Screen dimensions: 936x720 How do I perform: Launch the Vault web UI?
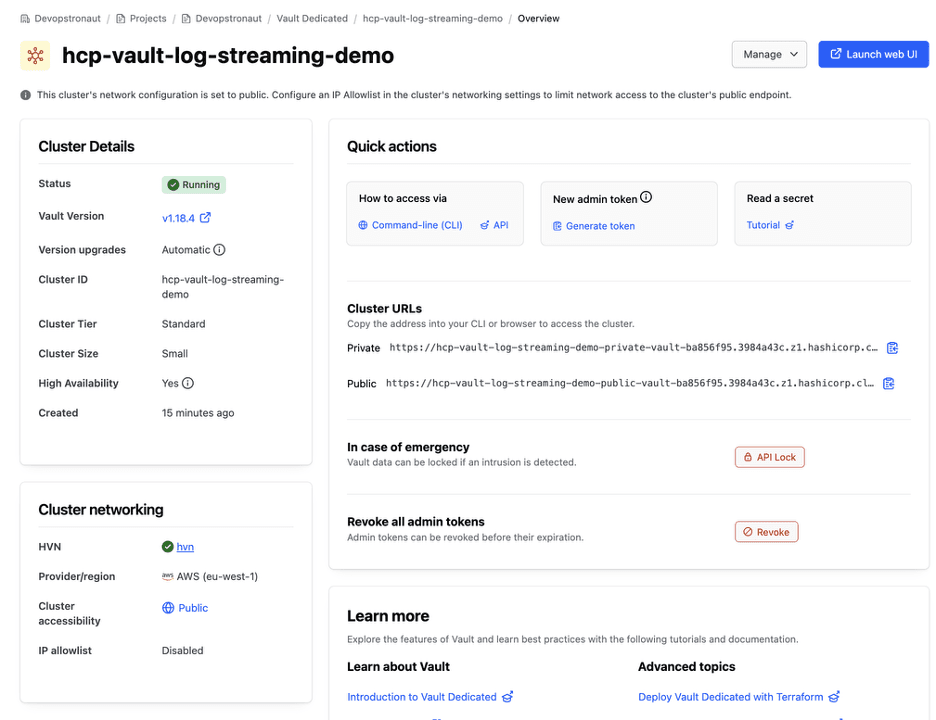tap(873, 54)
